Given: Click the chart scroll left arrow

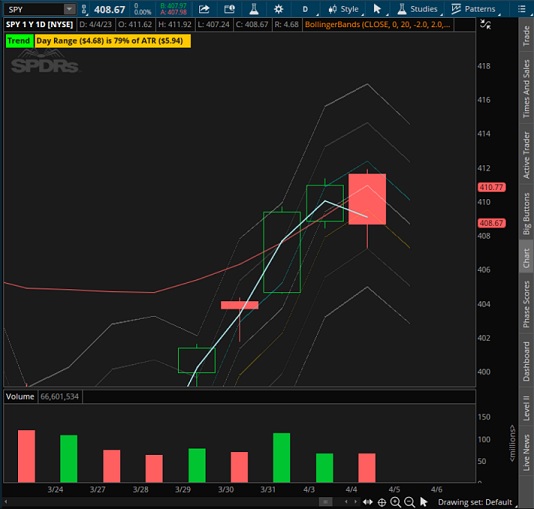Looking at the screenshot, I should (346, 502).
